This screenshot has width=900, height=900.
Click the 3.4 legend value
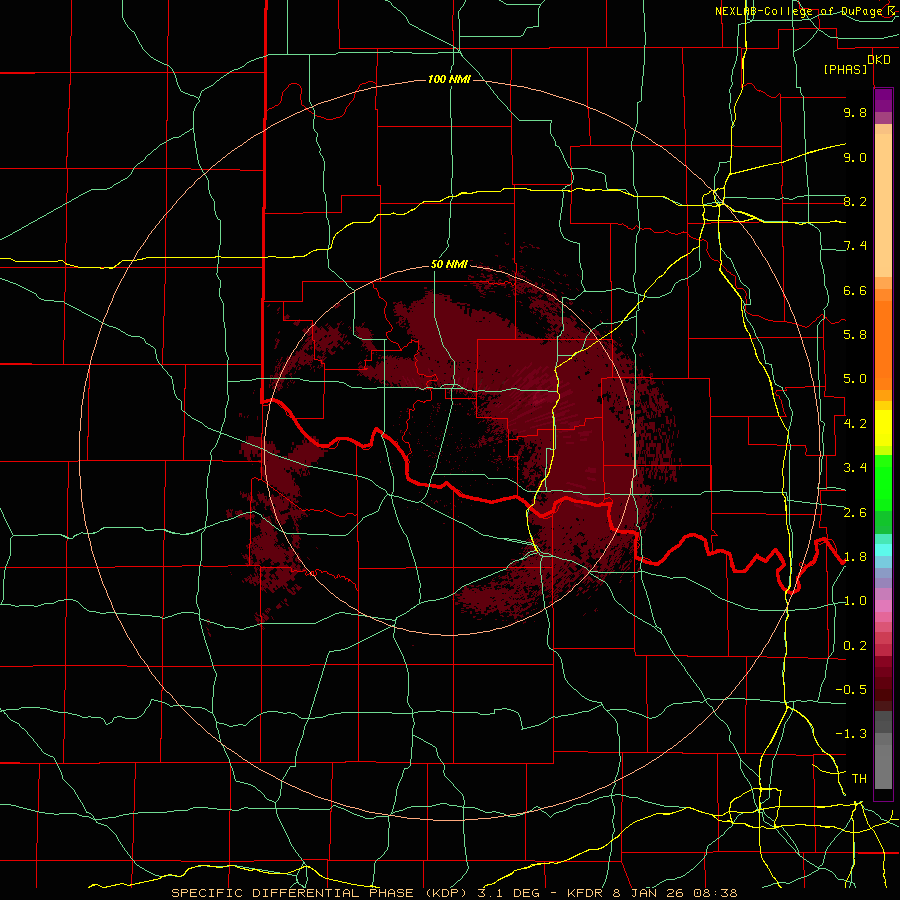(x=855, y=468)
